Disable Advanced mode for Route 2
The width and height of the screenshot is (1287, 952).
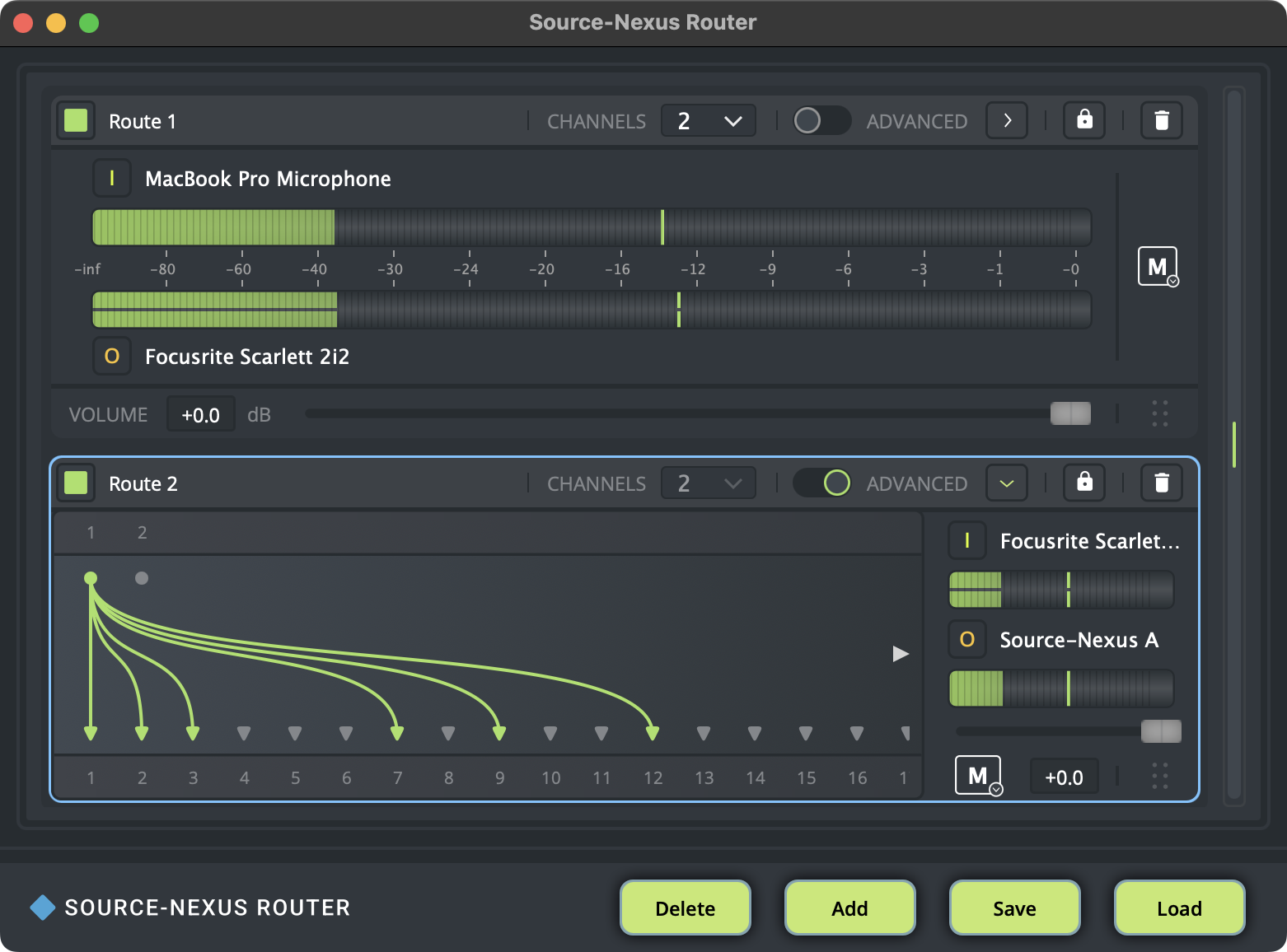pyautogui.click(x=821, y=483)
